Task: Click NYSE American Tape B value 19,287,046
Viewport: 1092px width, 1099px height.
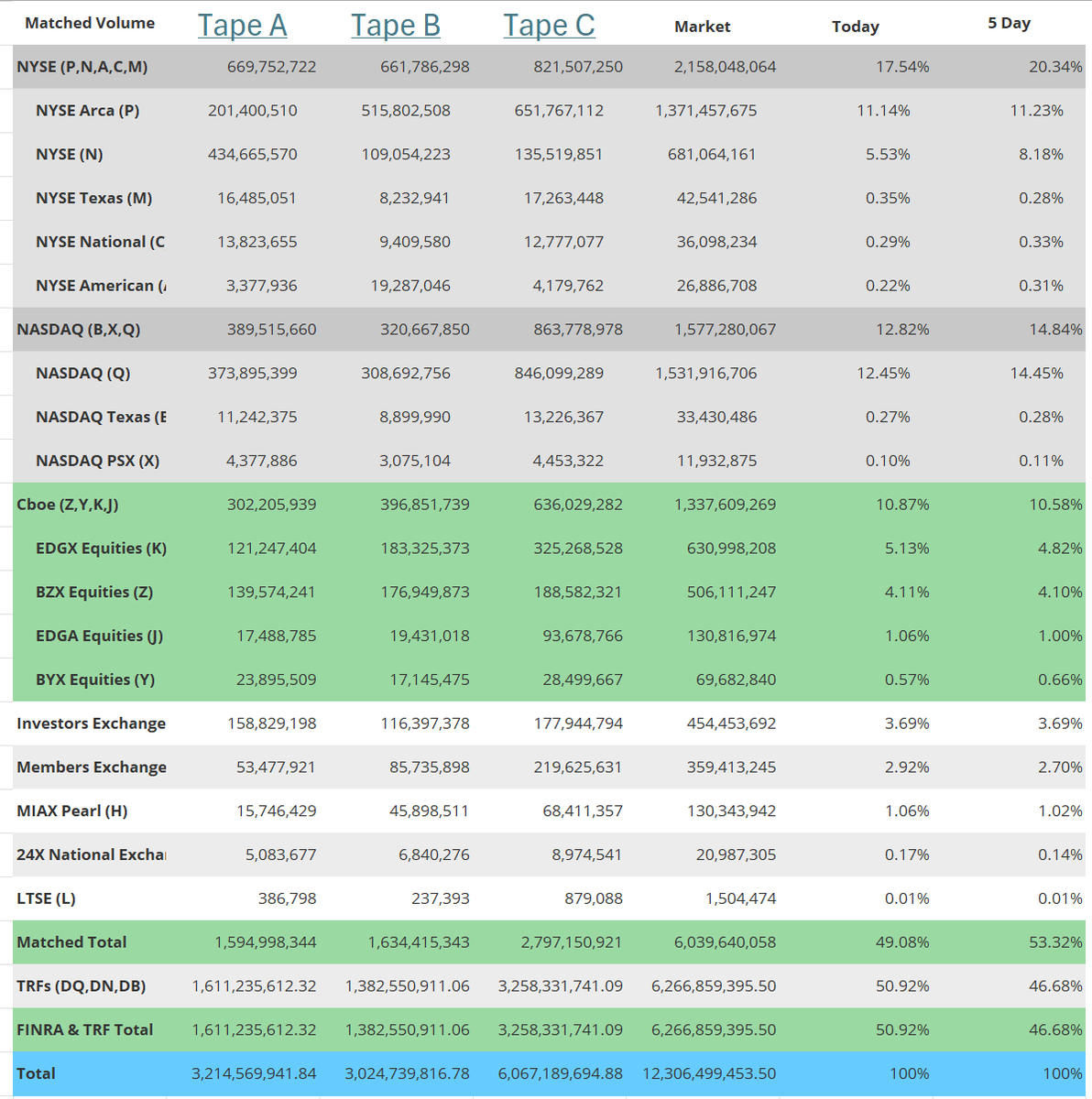Action: [x=410, y=286]
